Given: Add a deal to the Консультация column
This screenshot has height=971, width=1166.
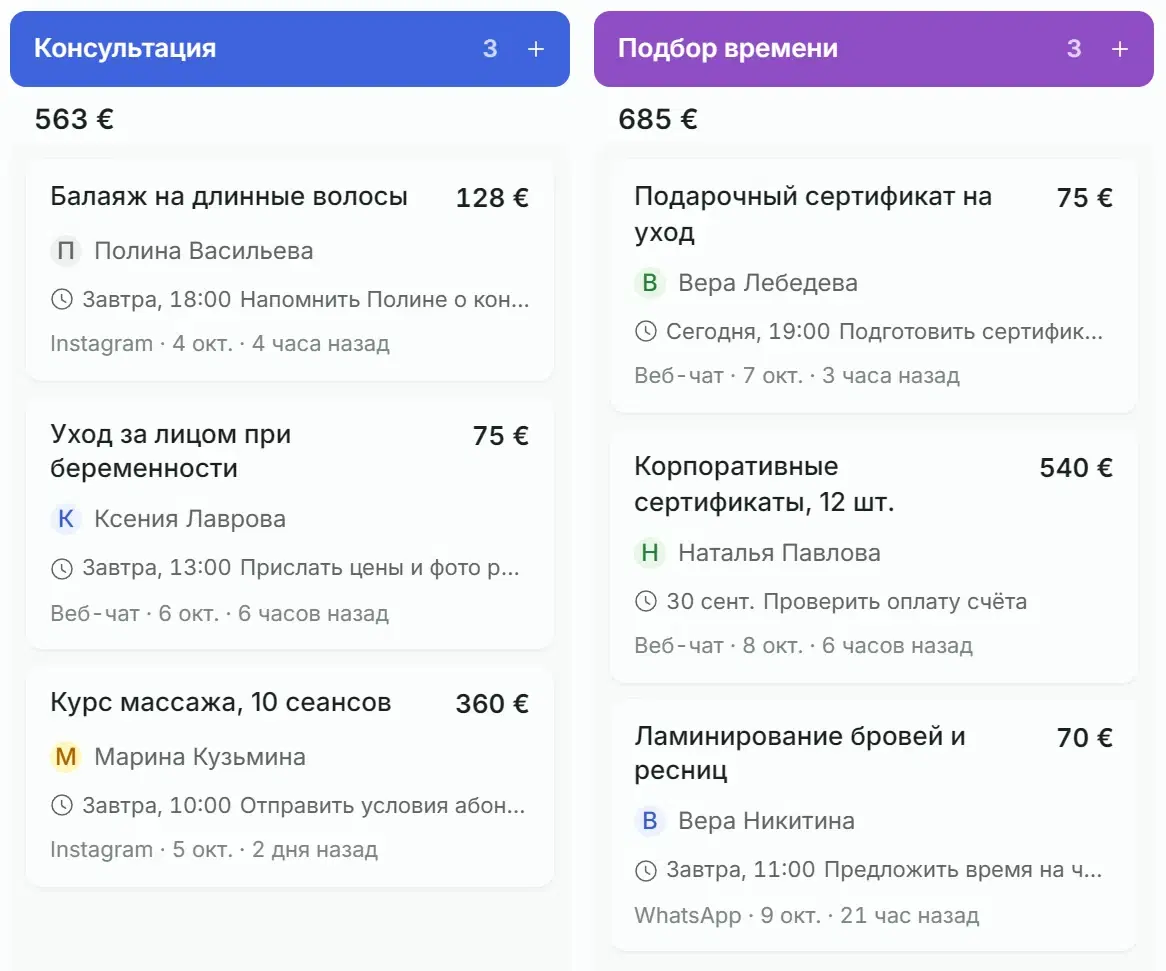Looking at the screenshot, I should click(x=535, y=49).
